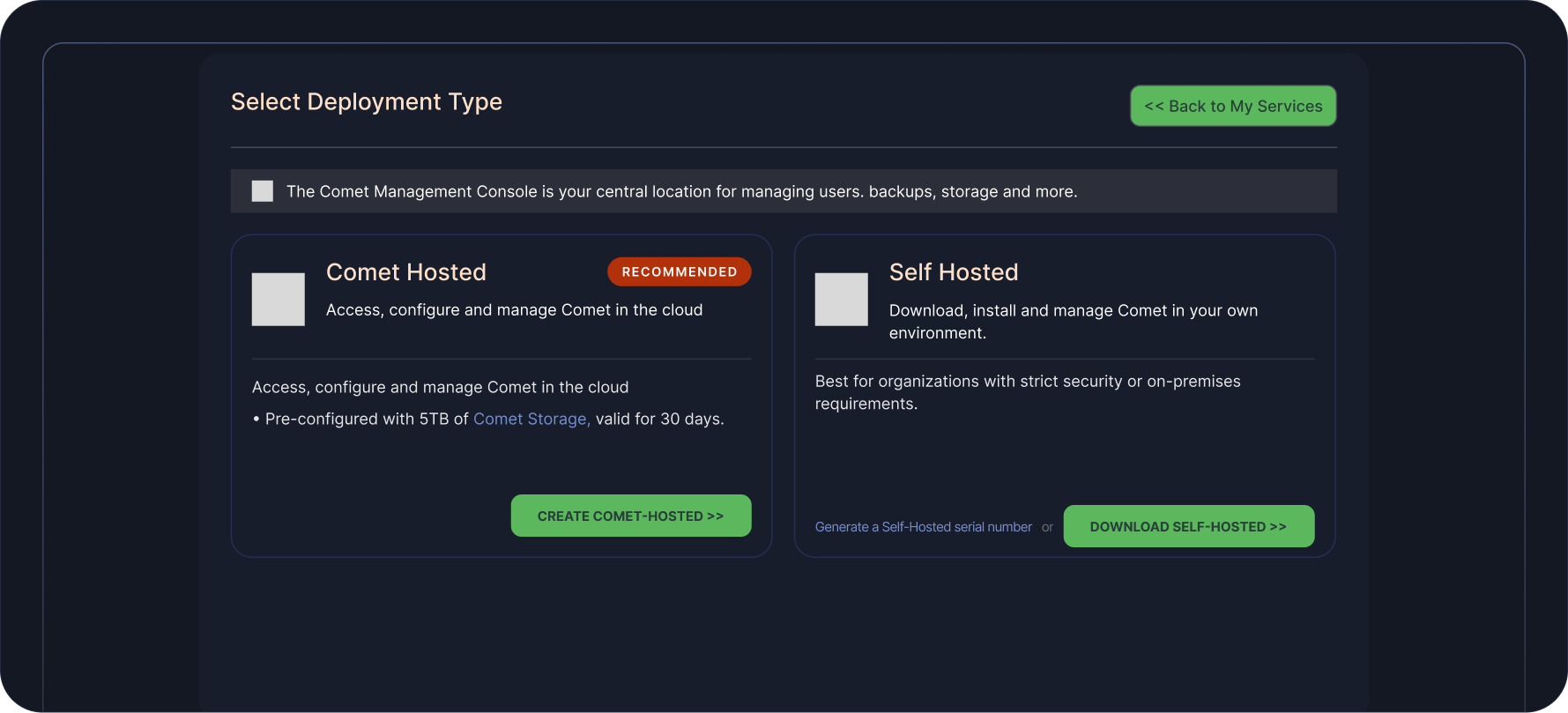Click the Recommended badge

pos(680,271)
